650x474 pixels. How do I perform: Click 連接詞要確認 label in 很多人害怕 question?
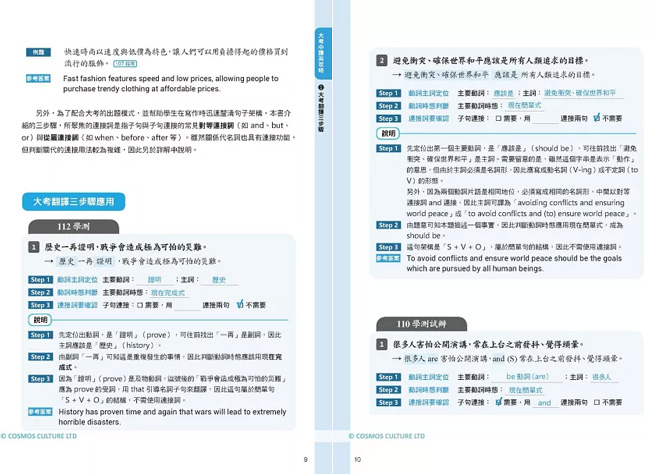[x=429, y=402]
